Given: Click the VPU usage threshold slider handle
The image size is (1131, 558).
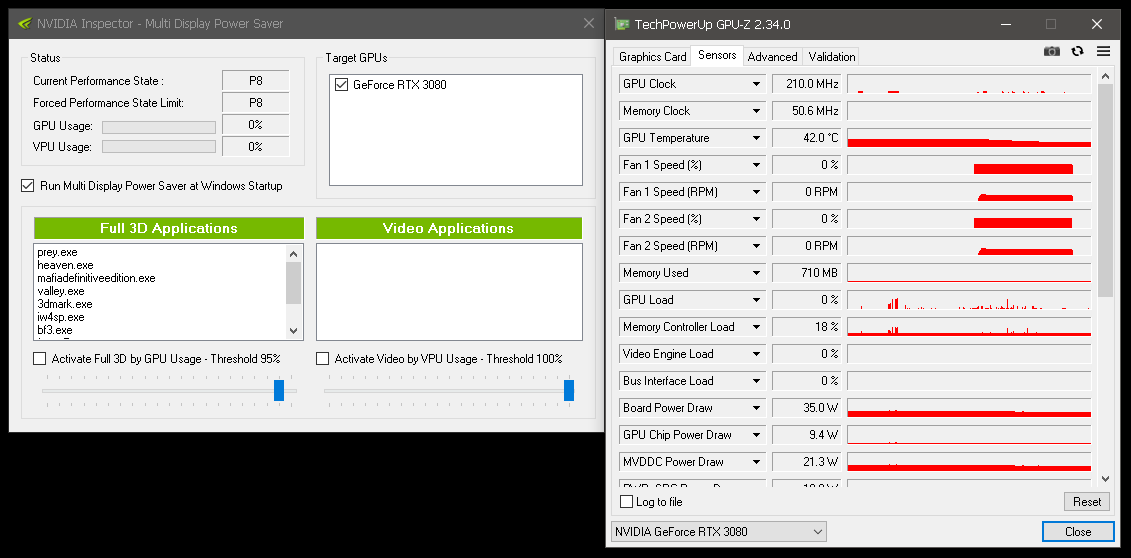Looking at the screenshot, I should pos(569,390).
